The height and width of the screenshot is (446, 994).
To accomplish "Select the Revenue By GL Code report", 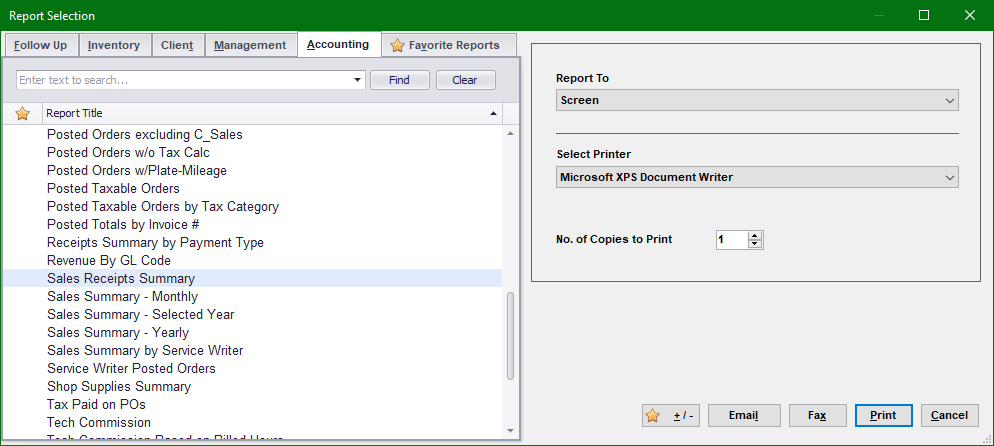I will pos(109,260).
